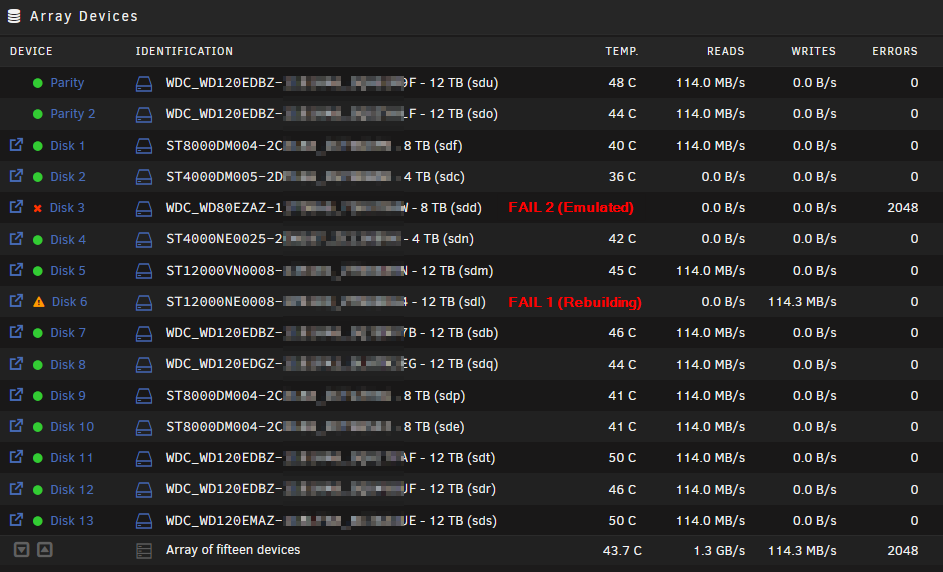Open the Disk 3 settings link
The image size is (943, 572).
(x=67, y=208)
